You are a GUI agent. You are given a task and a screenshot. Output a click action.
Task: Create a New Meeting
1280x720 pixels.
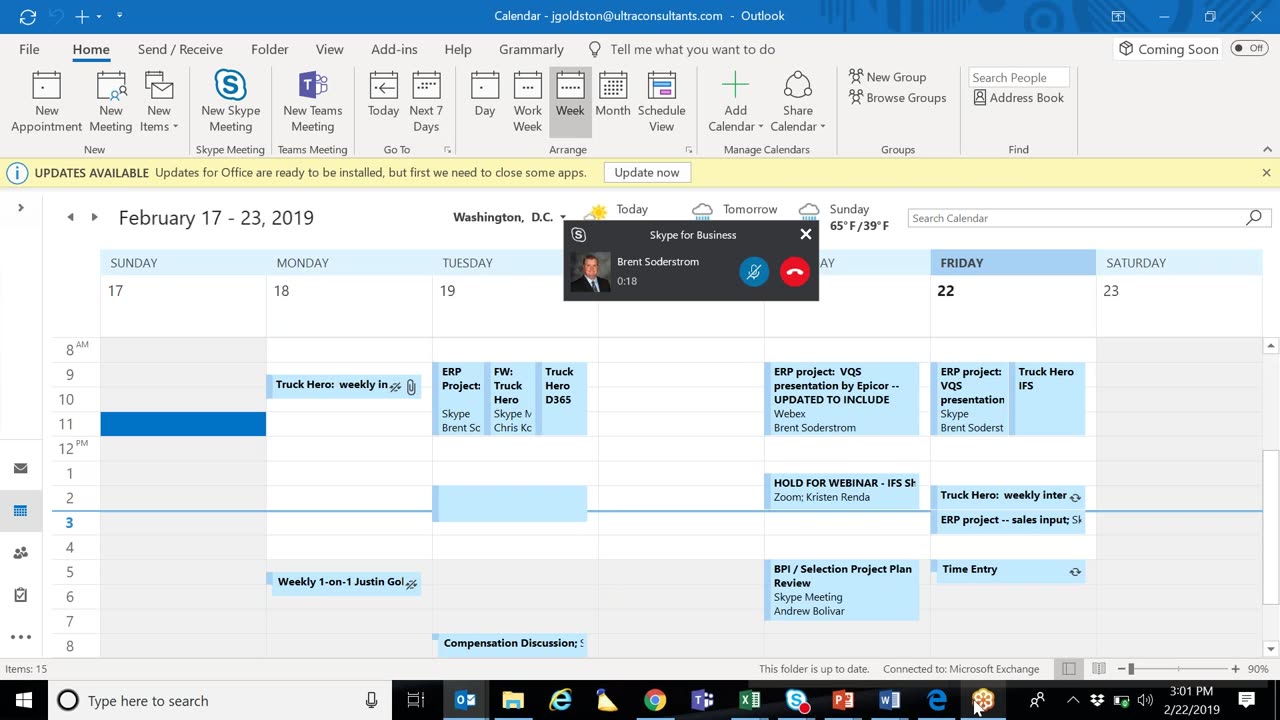110,102
